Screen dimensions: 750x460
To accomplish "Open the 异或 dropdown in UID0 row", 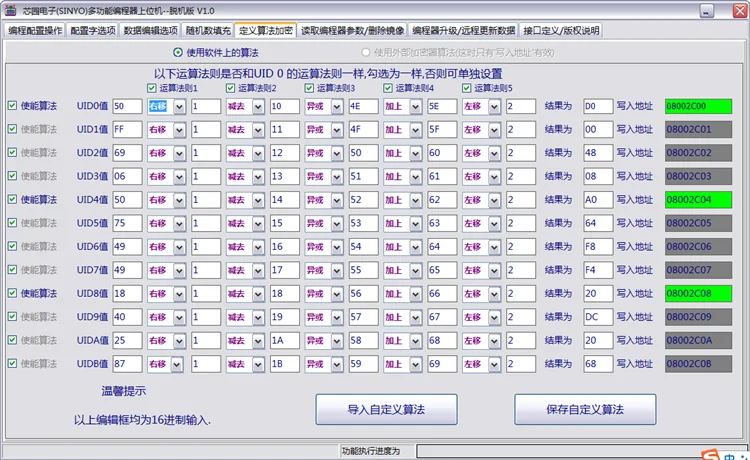I will [337, 107].
